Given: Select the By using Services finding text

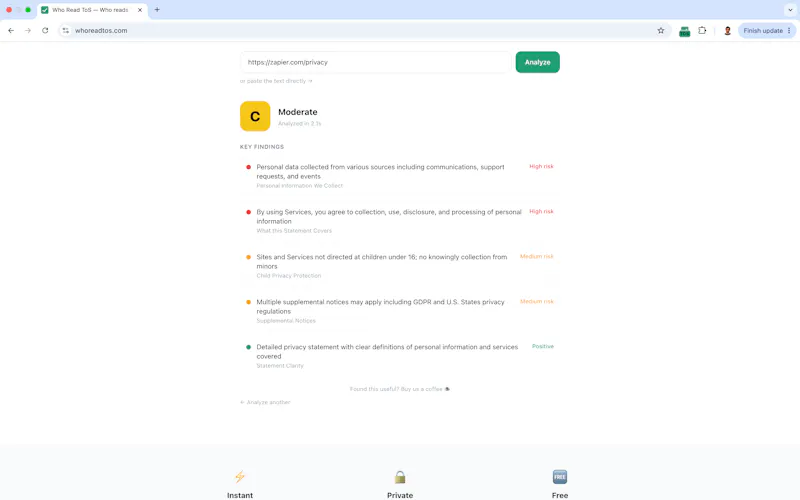Looking at the screenshot, I should (389, 216).
